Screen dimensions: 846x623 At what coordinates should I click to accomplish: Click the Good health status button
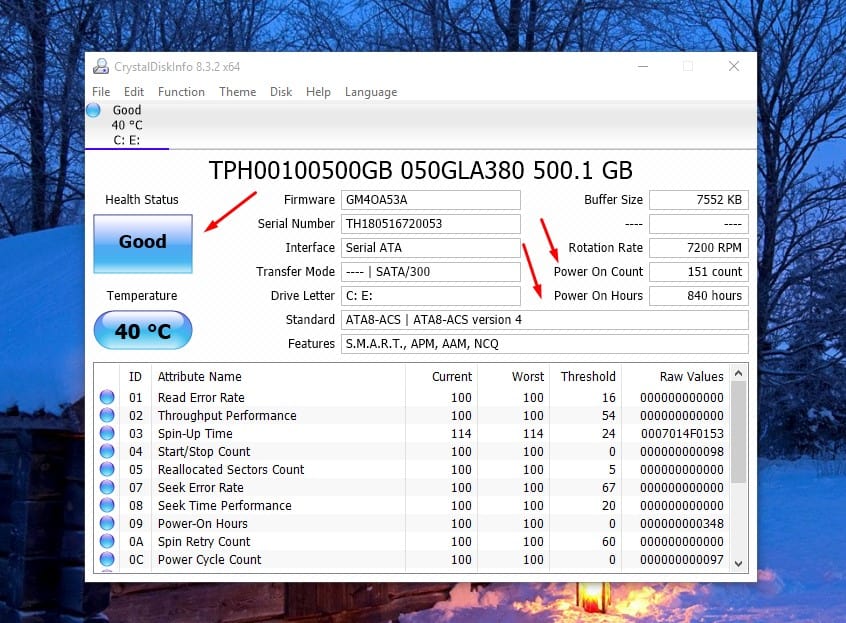pos(142,242)
